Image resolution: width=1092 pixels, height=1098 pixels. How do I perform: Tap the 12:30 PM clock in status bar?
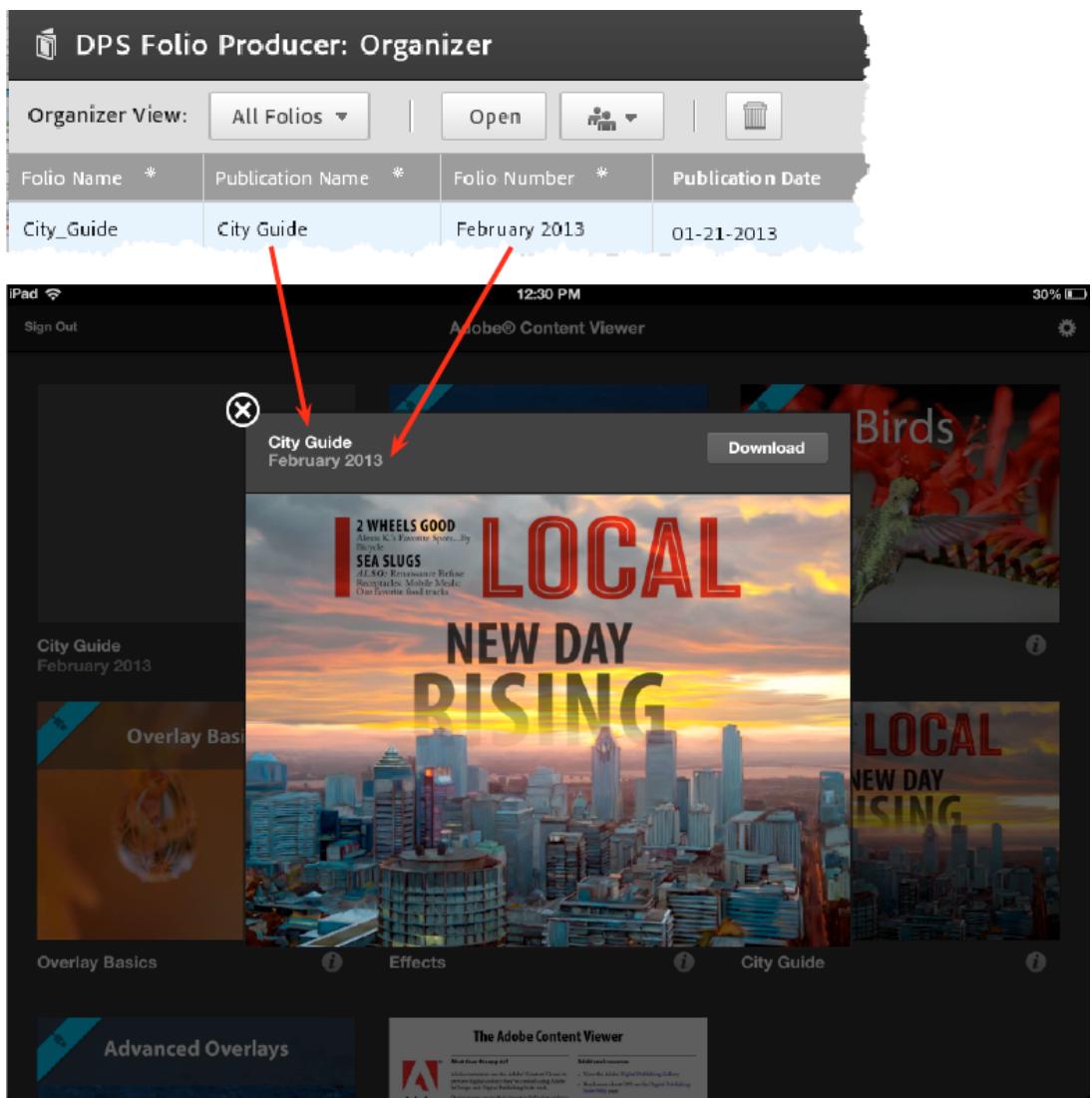(547, 294)
